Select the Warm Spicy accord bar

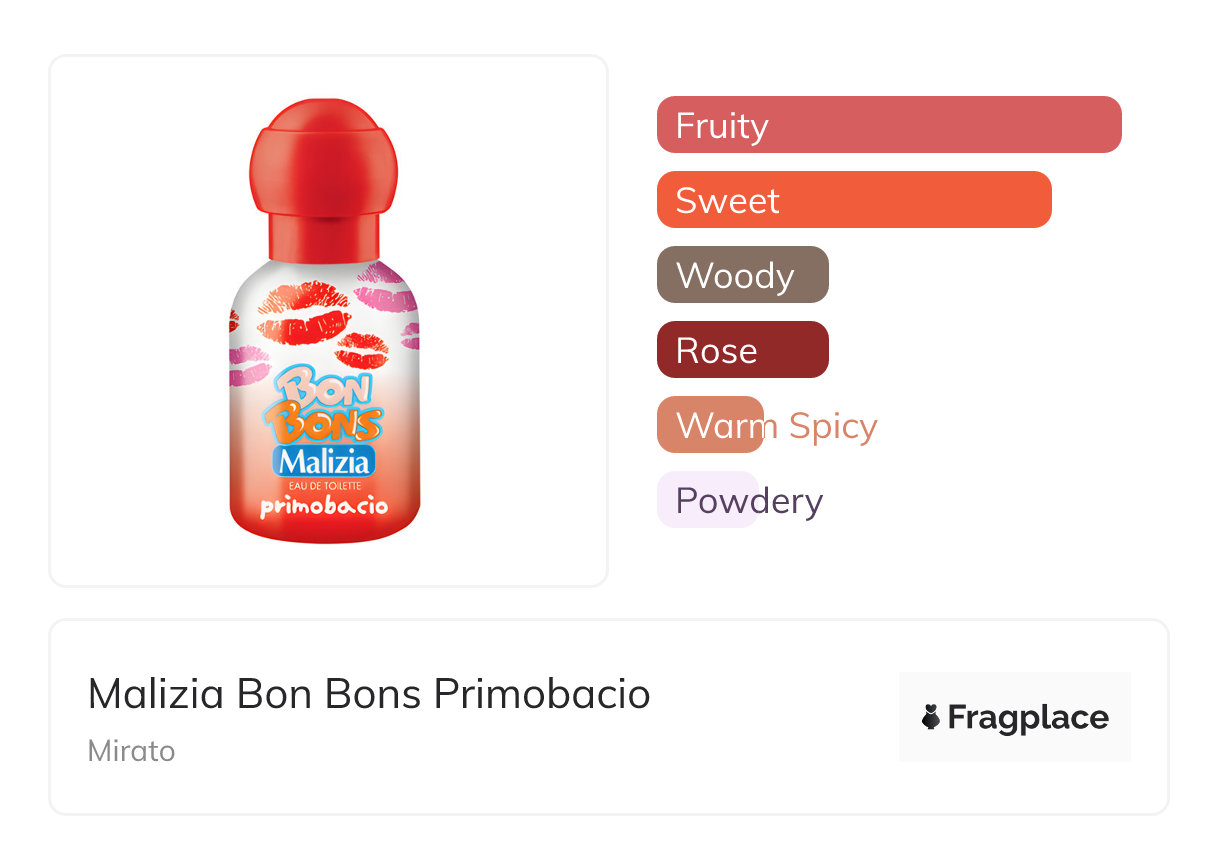pos(710,425)
